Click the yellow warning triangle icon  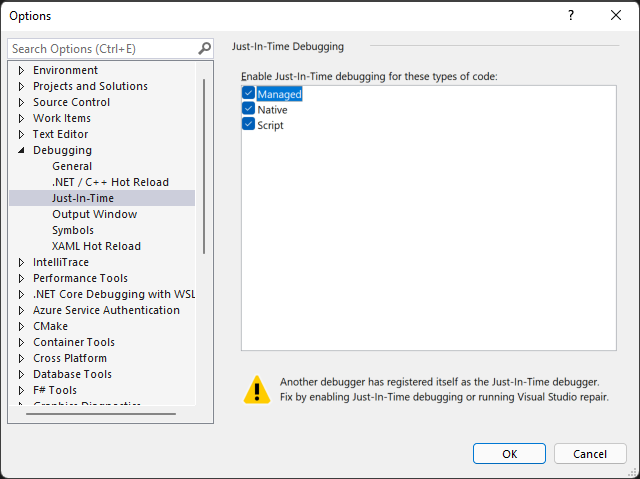pos(257,389)
